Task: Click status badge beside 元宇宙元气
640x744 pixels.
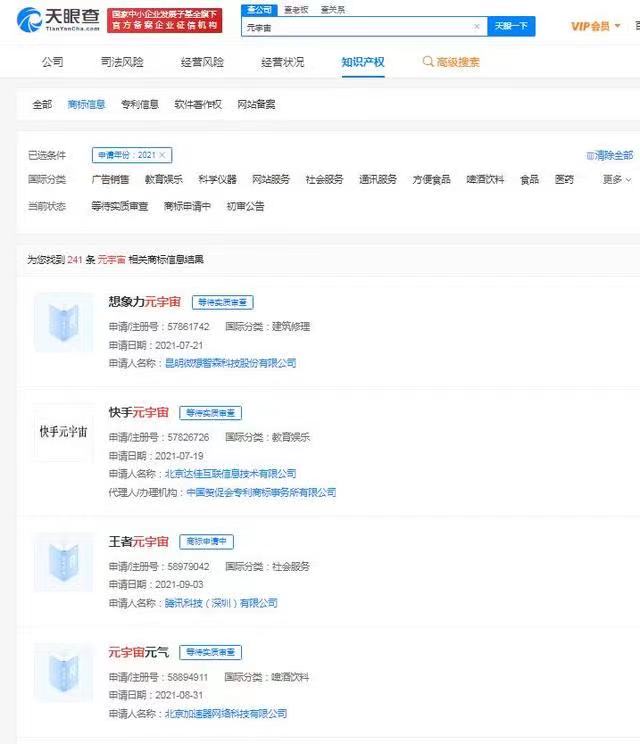Action: point(211,652)
